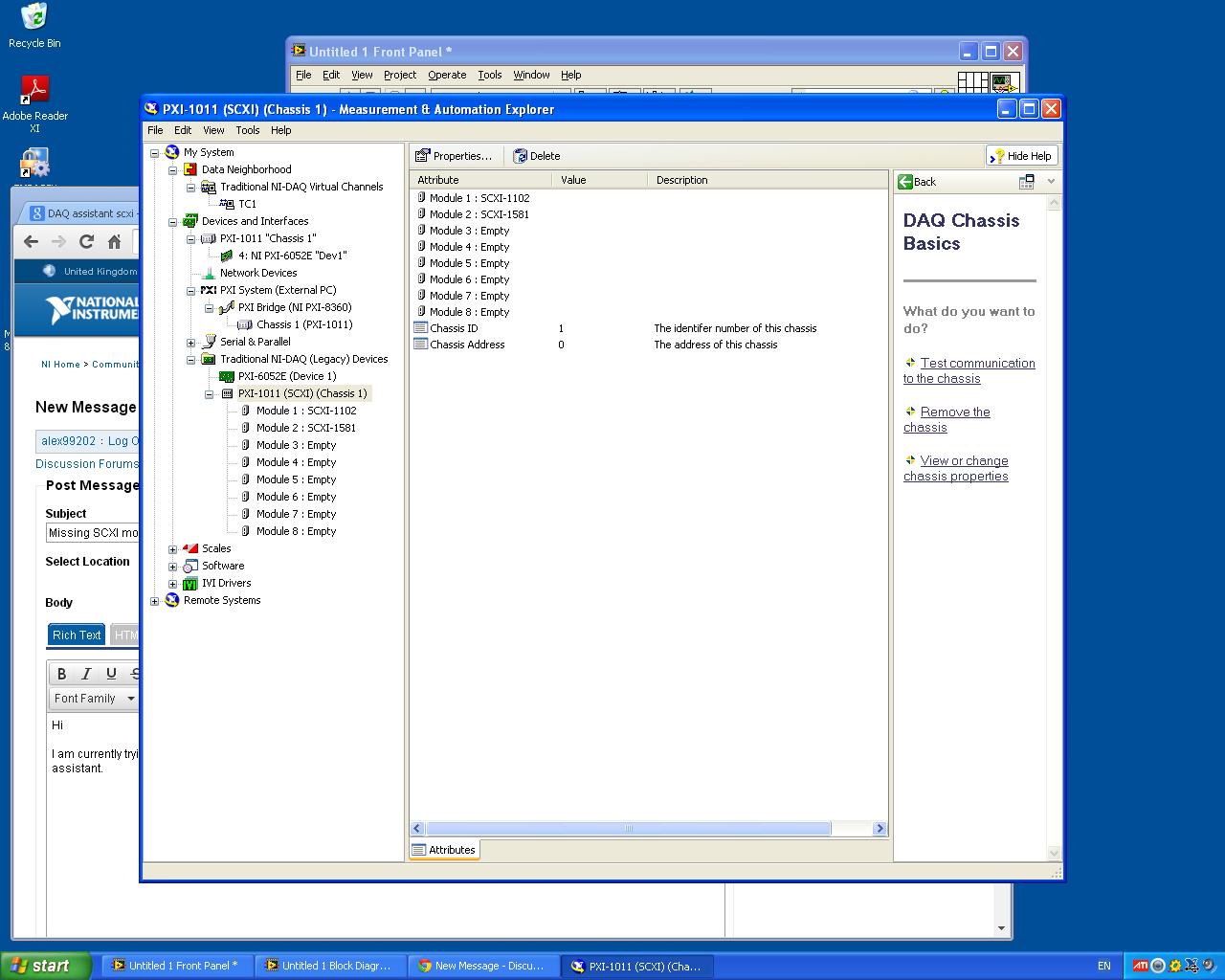Image resolution: width=1225 pixels, height=980 pixels.
Task: Open the Font Family dropdown
Action: pos(94,699)
